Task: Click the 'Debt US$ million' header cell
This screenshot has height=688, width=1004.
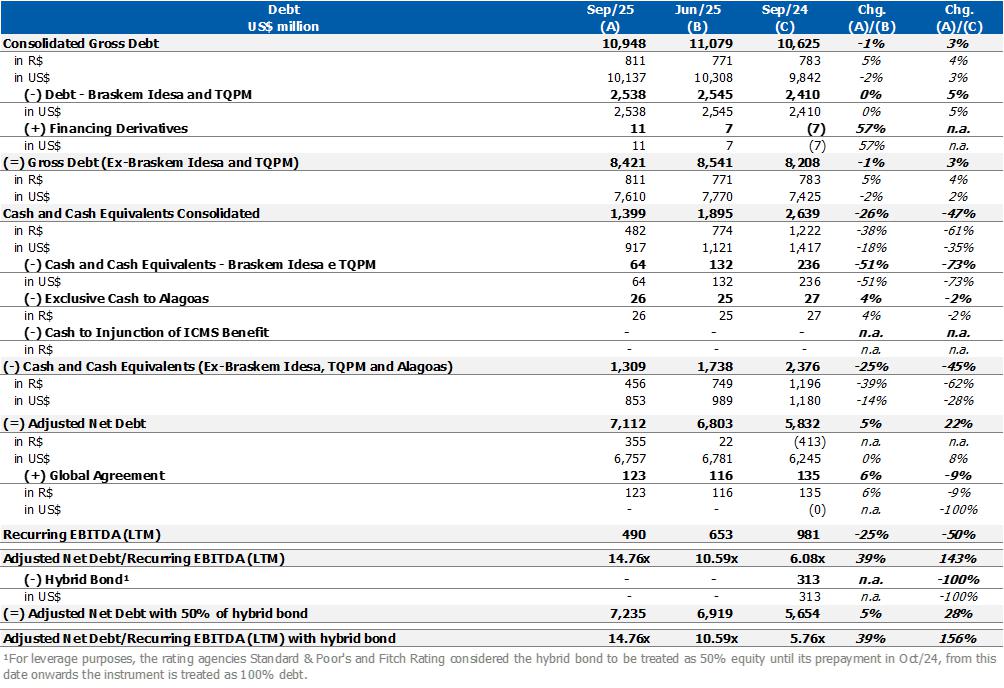Action: pos(283,18)
